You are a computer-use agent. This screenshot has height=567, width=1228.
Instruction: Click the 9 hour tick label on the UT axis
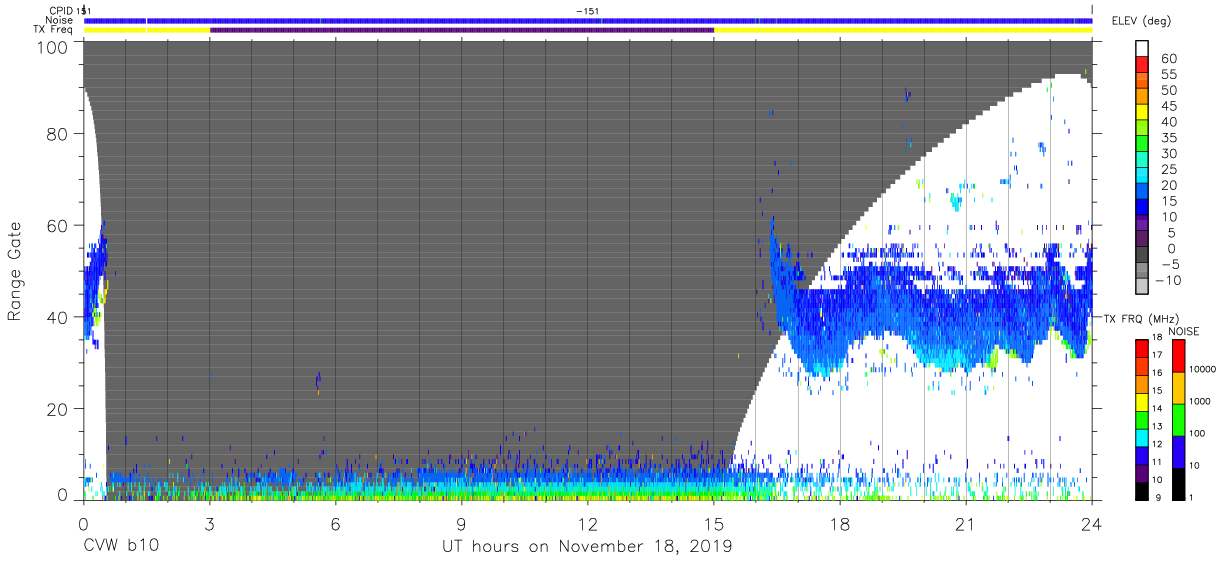[x=461, y=524]
